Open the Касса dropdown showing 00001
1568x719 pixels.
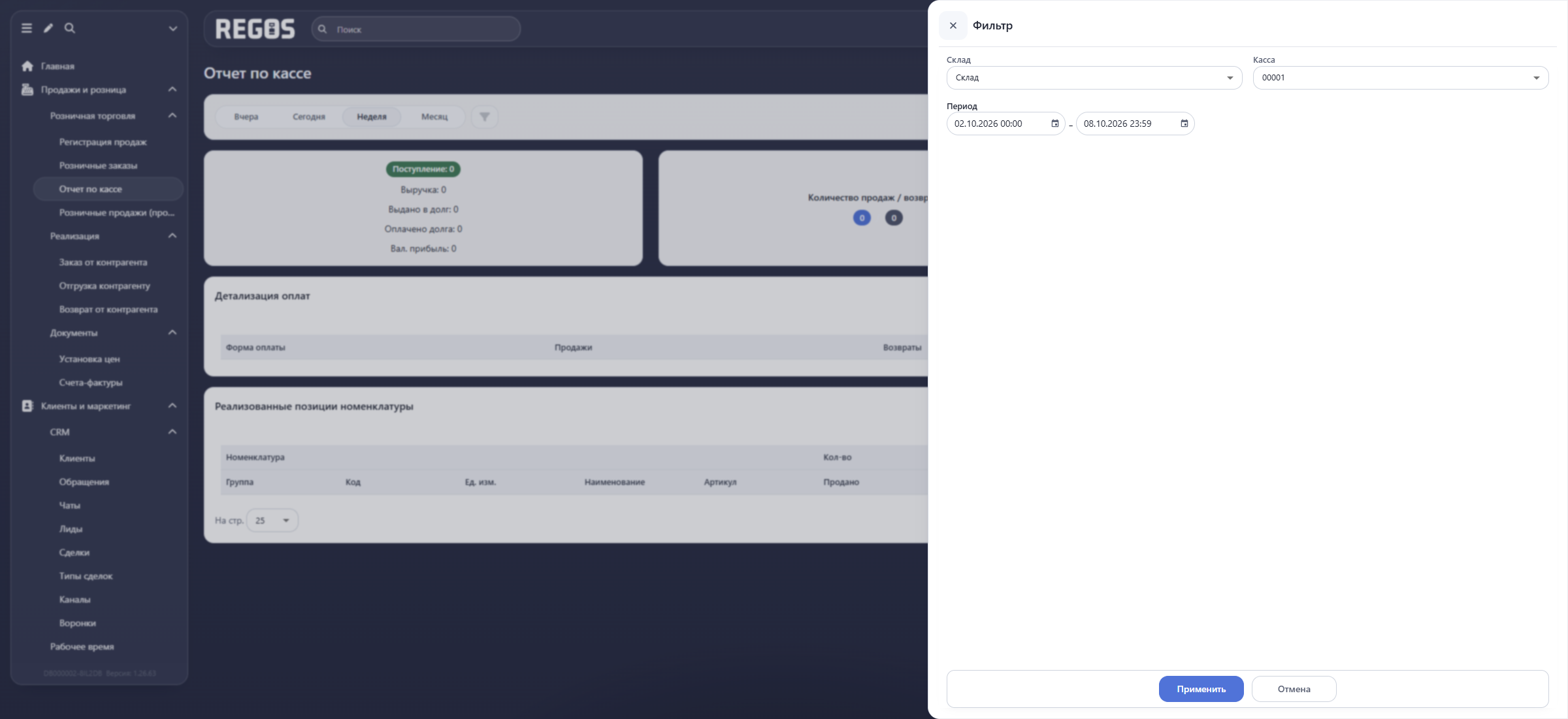pos(1401,78)
